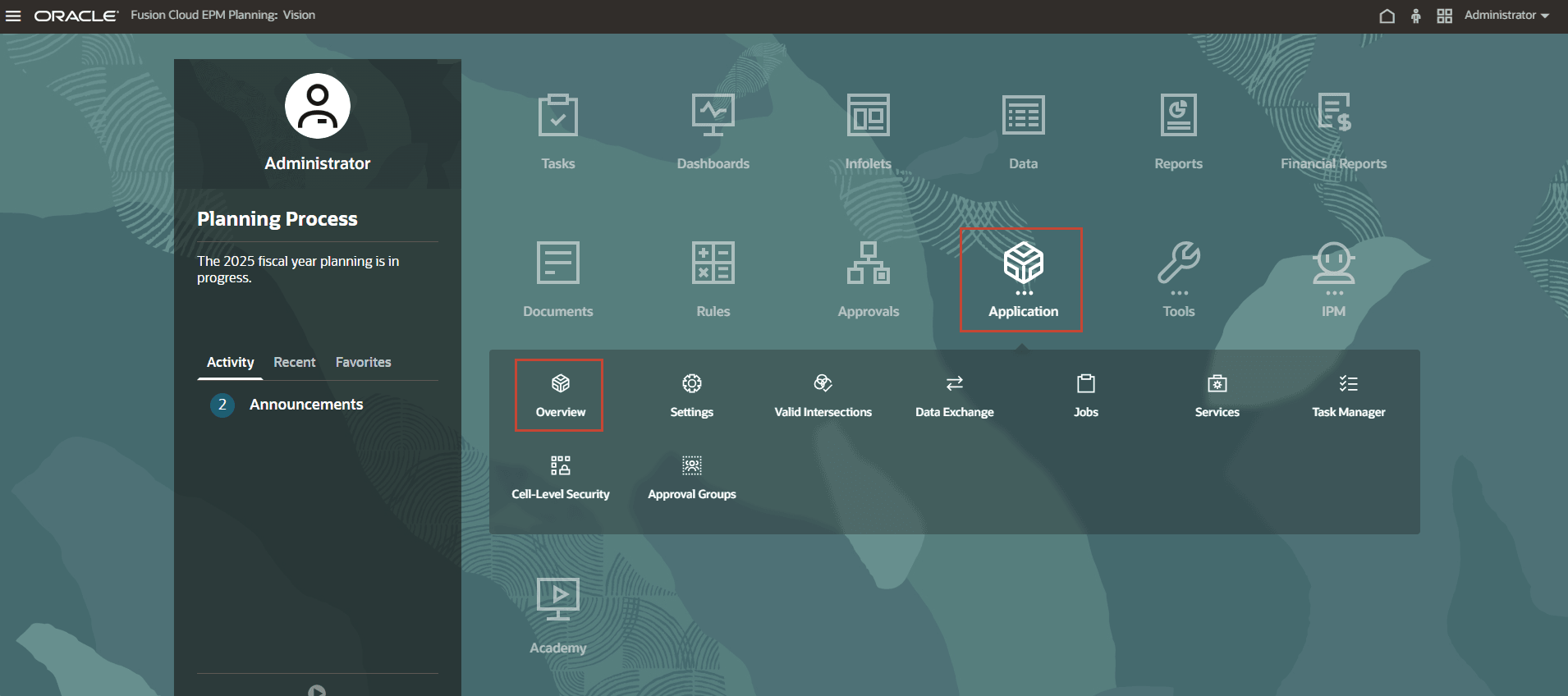Open Application Settings

(692, 396)
